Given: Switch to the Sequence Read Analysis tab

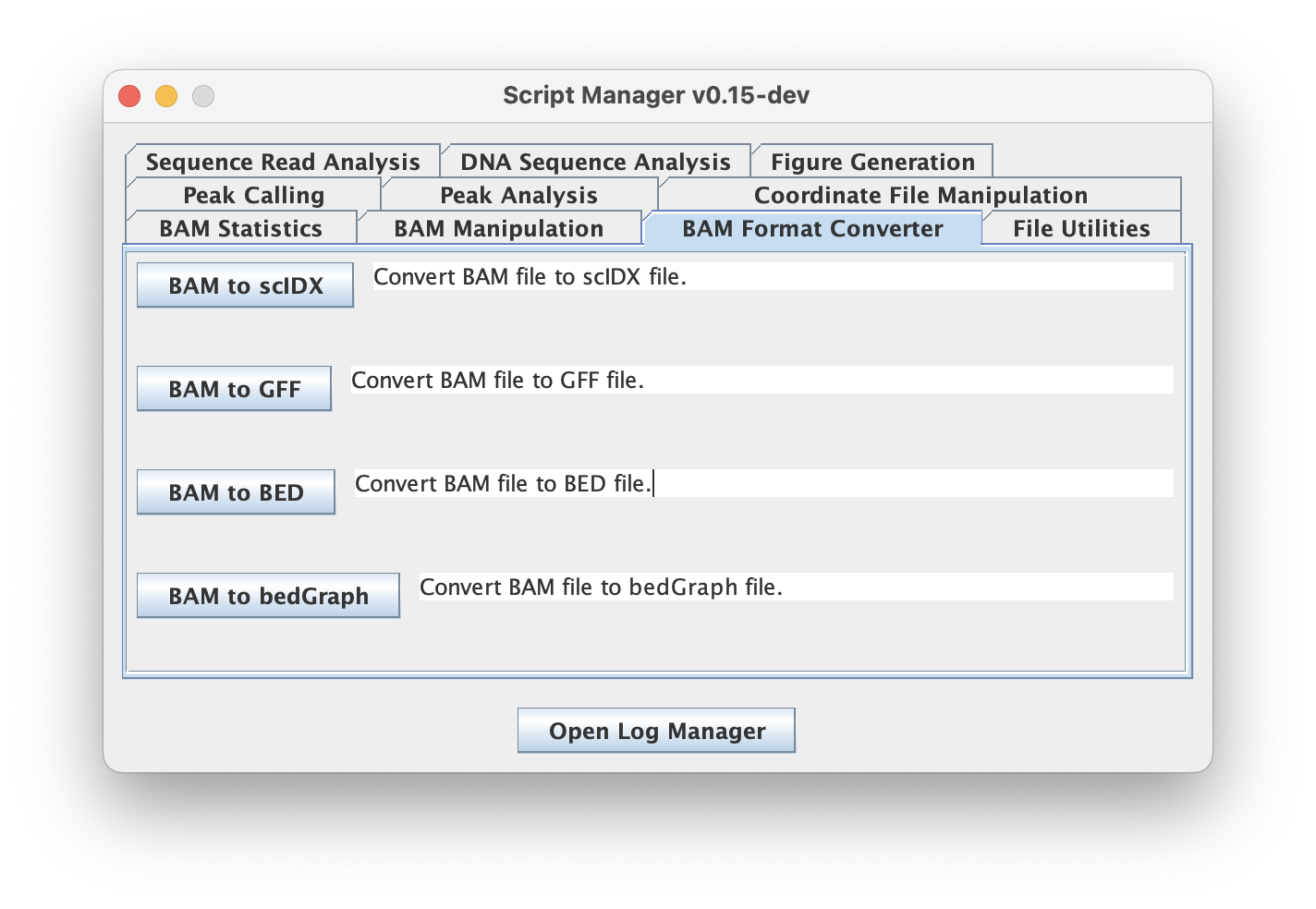Looking at the screenshot, I should point(283,162).
